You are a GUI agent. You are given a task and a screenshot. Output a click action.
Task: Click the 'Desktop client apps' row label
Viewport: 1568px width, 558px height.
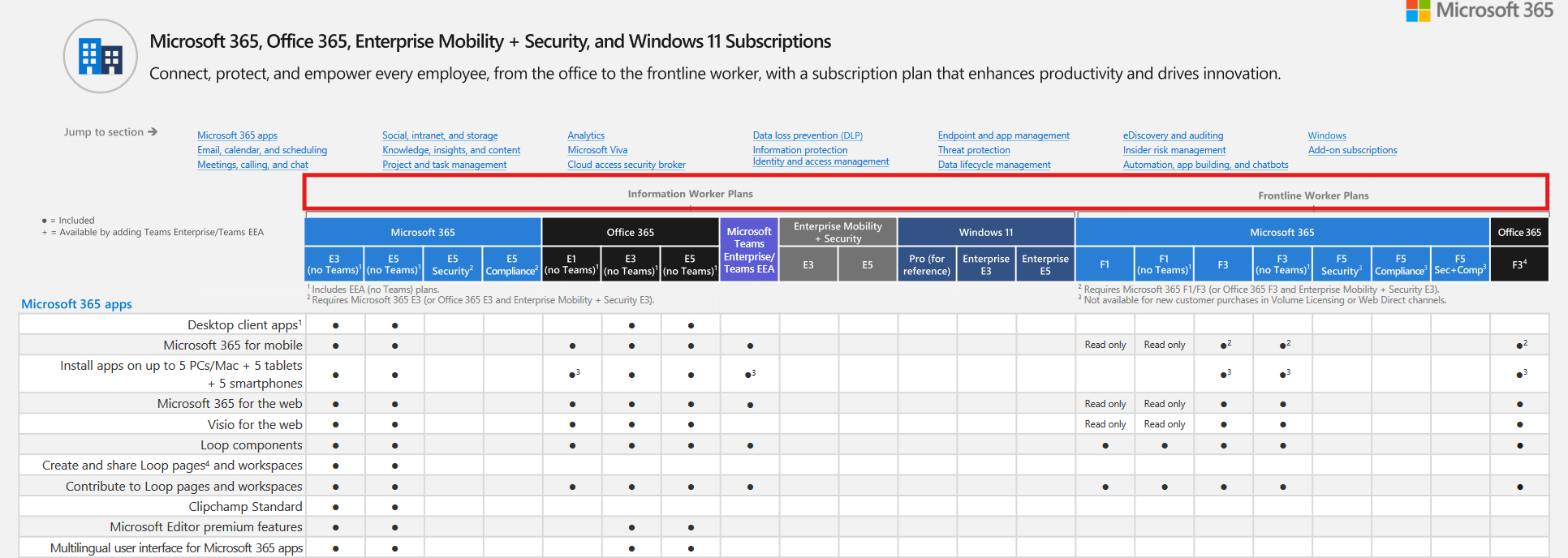coord(245,325)
